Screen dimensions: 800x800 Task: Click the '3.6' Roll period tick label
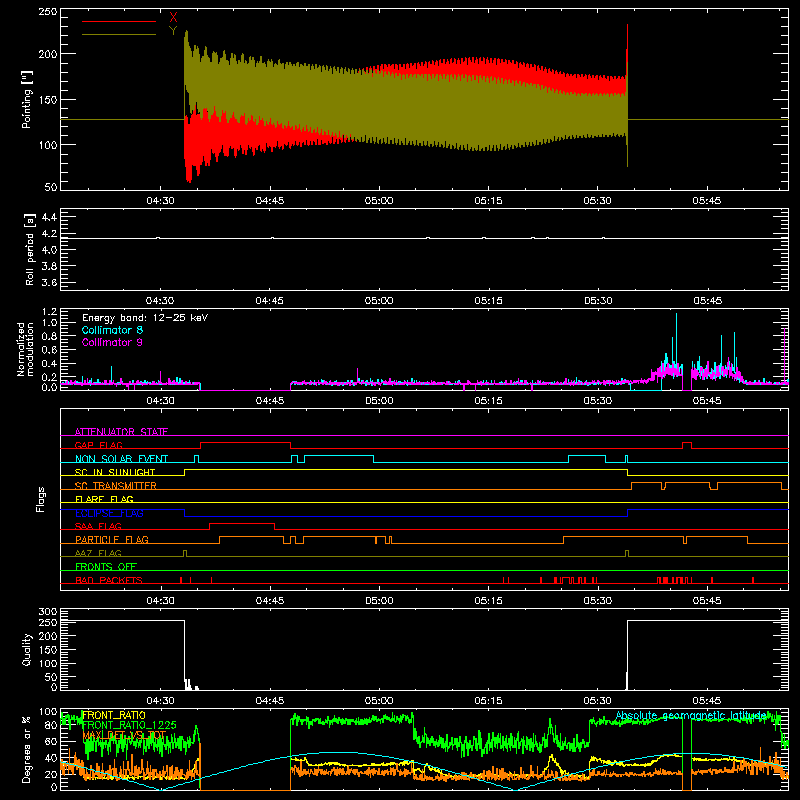pyautogui.click(x=49, y=282)
